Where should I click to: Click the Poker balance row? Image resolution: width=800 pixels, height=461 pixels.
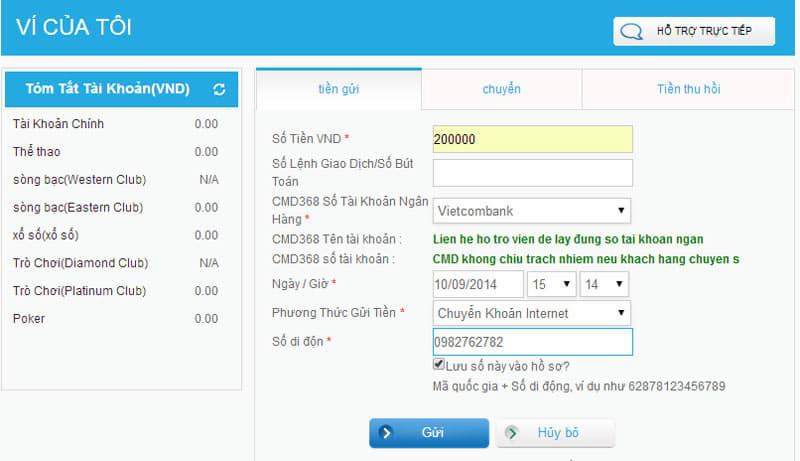(x=115, y=319)
